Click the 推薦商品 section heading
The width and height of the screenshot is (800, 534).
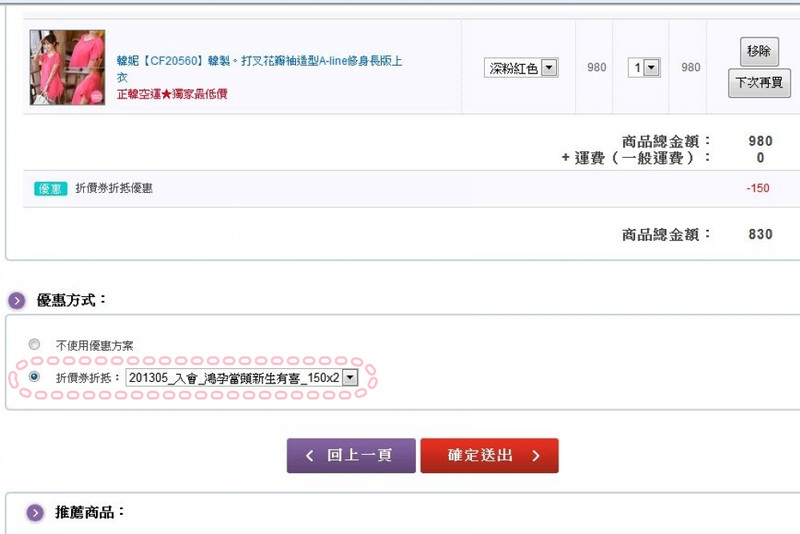point(89,512)
